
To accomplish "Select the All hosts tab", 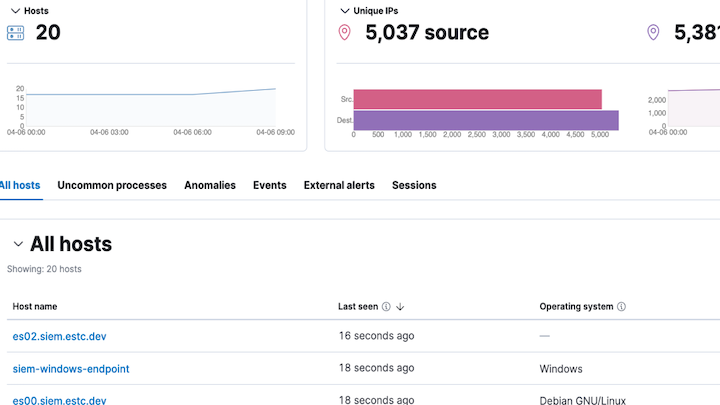I will pyautogui.click(x=20, y=185).
